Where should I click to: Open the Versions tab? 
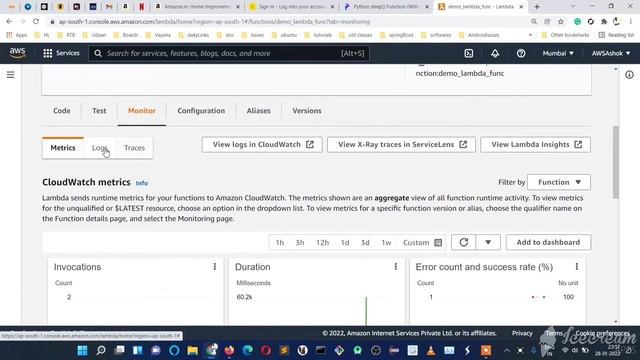coord(307,111)
